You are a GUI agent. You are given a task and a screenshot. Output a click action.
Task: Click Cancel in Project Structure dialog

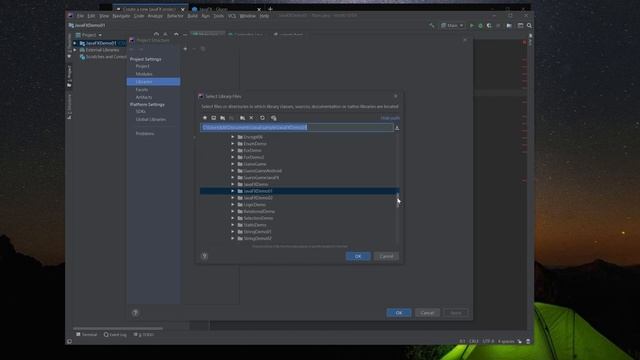click(x=427, y=313)
